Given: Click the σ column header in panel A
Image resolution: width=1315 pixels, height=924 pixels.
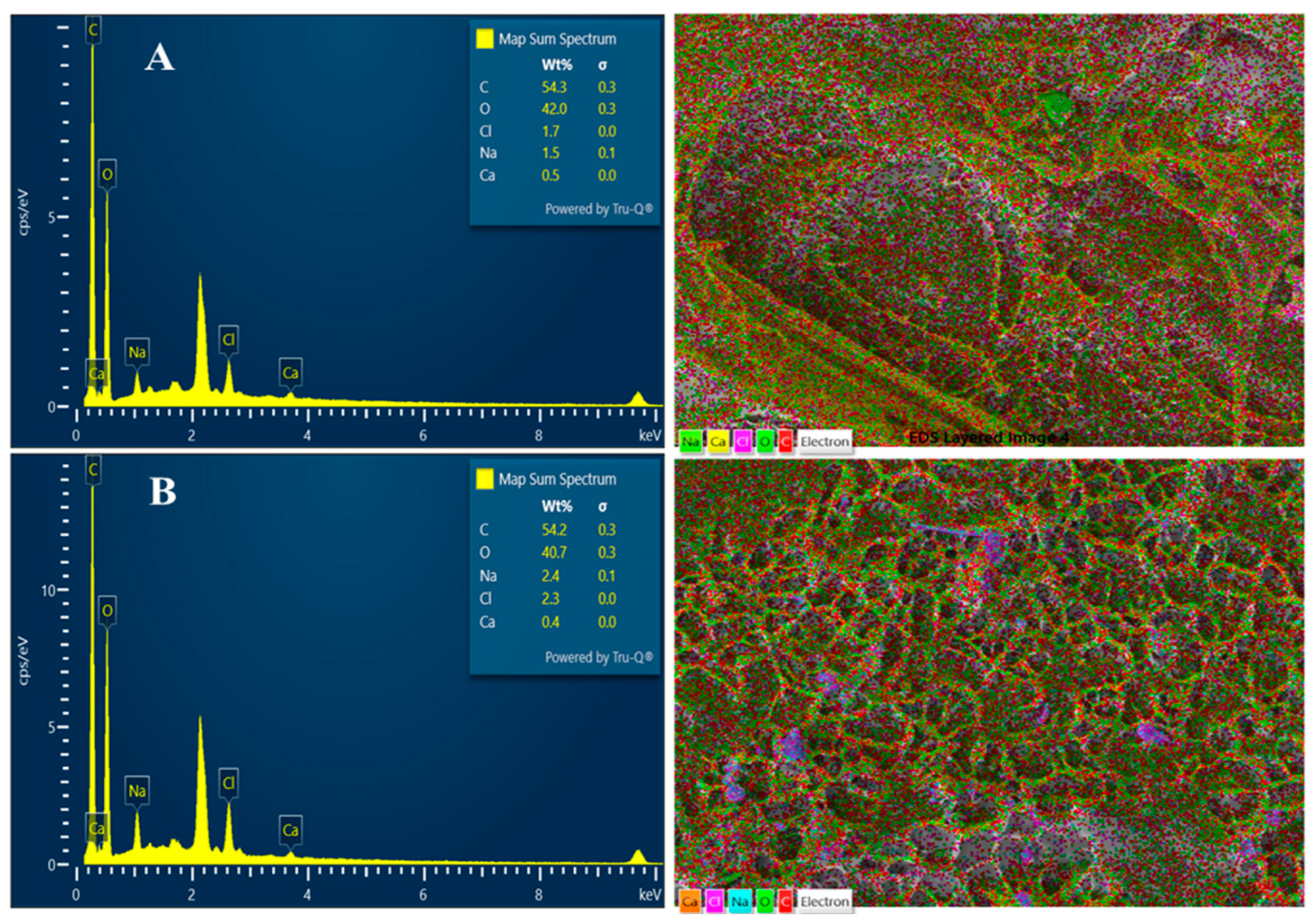Looking at the screenshot, I should coord(602,65).
